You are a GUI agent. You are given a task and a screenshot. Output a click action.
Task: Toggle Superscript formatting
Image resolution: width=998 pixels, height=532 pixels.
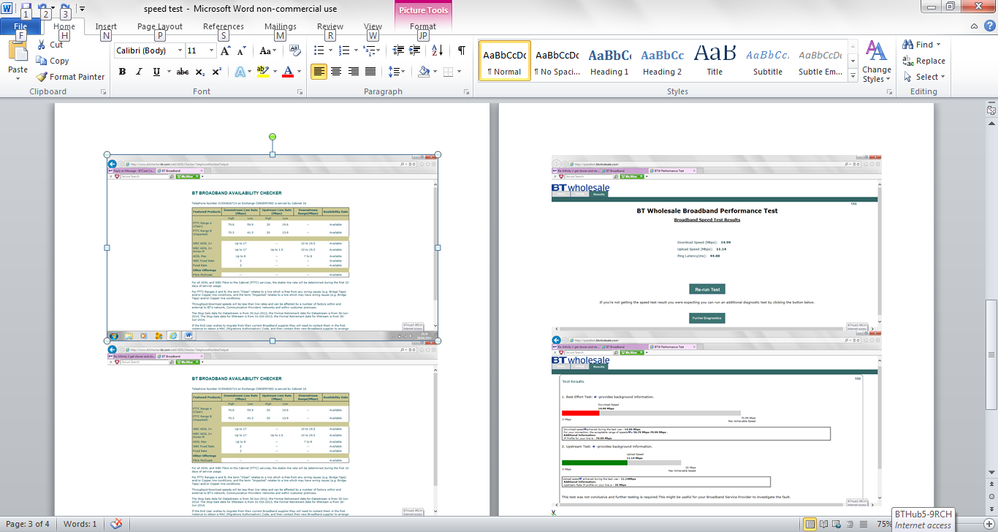pos(216,72)
